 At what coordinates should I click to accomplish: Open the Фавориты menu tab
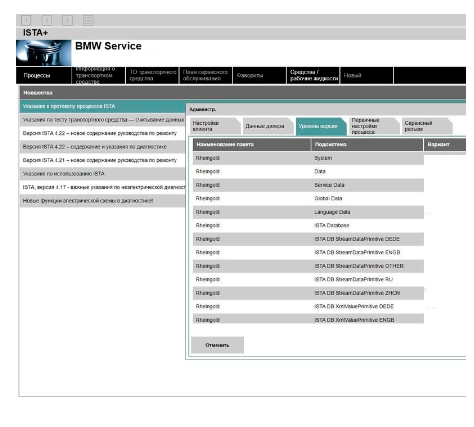tap(259, 75)
